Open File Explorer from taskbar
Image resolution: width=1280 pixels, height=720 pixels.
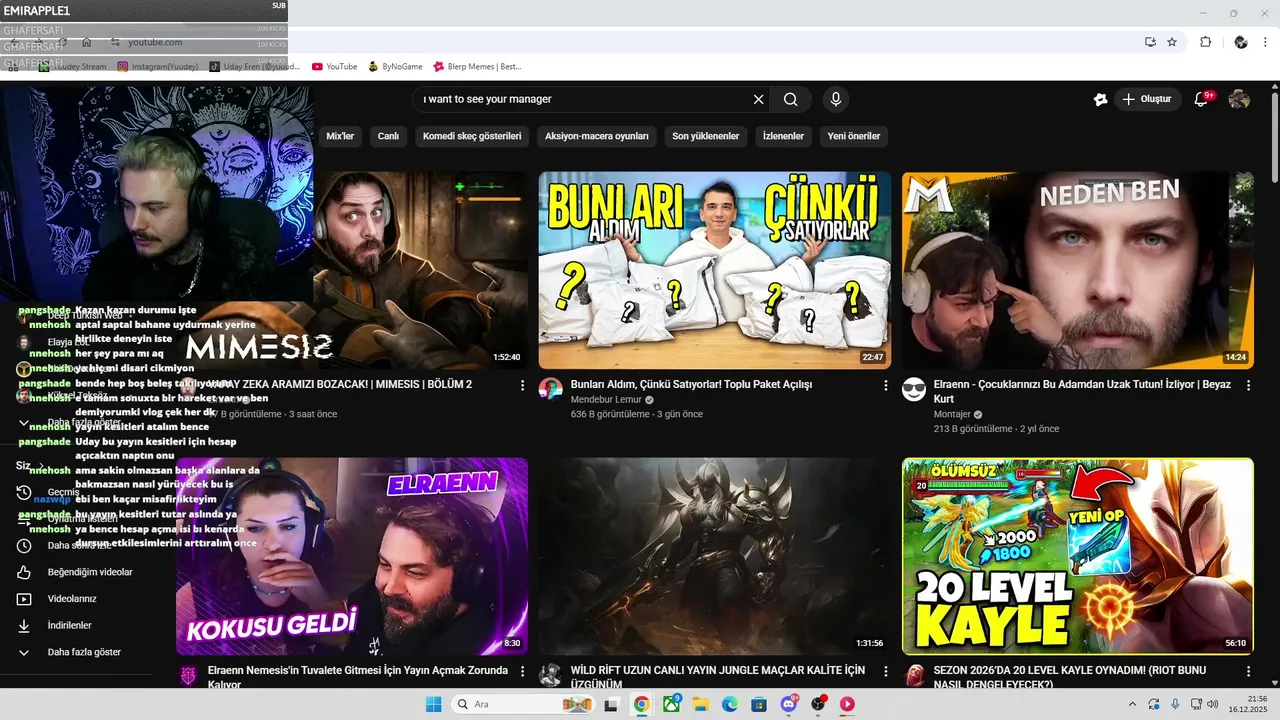(x=700, y=704)
